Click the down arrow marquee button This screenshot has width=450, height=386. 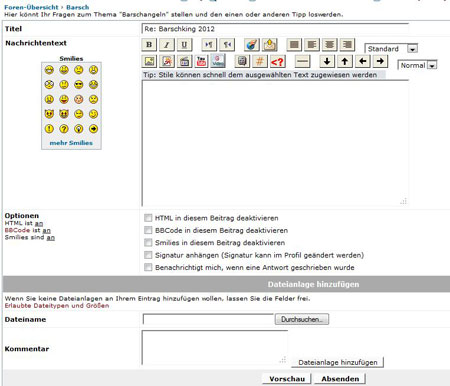pos(327,61)
